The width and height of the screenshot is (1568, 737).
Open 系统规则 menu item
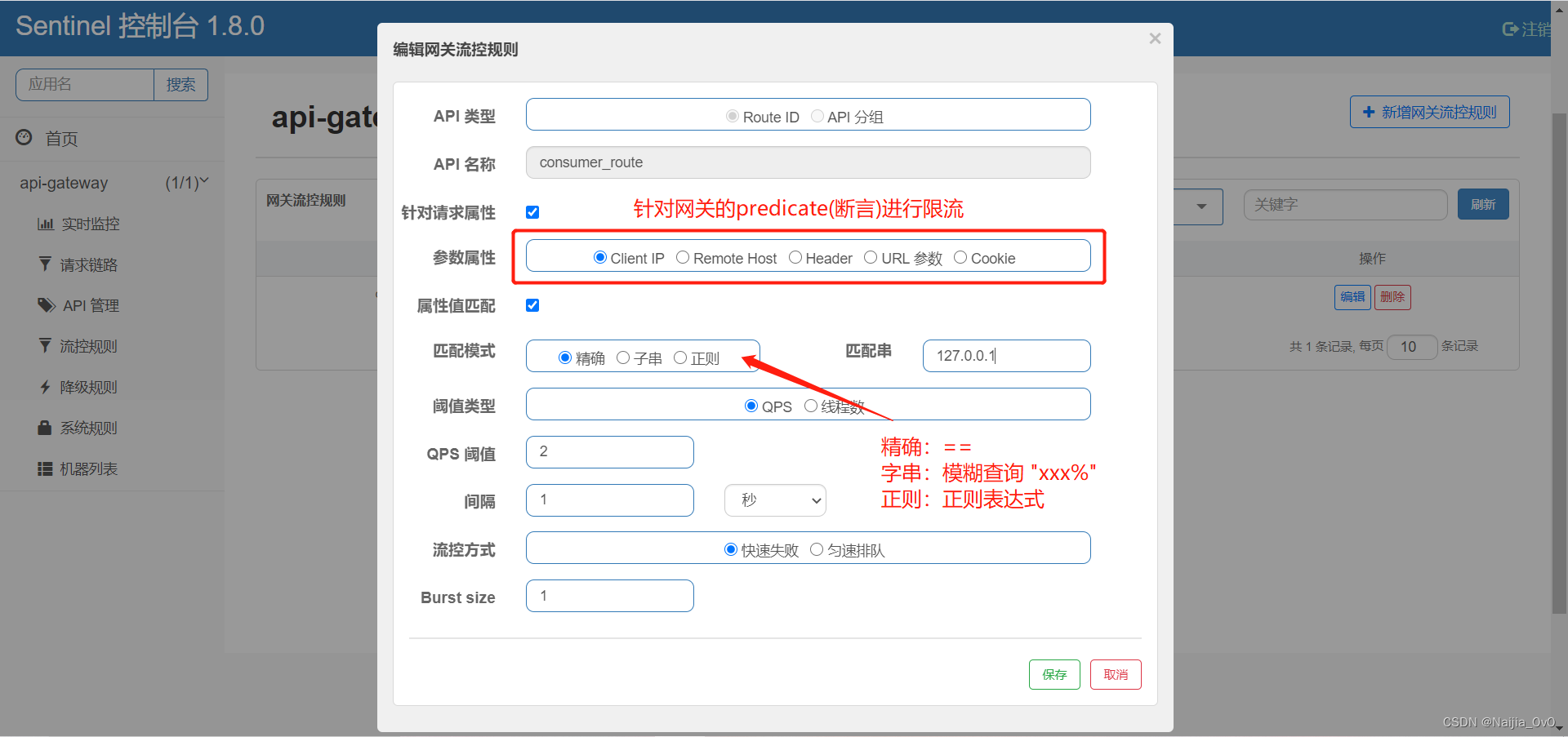pos(88,428)
